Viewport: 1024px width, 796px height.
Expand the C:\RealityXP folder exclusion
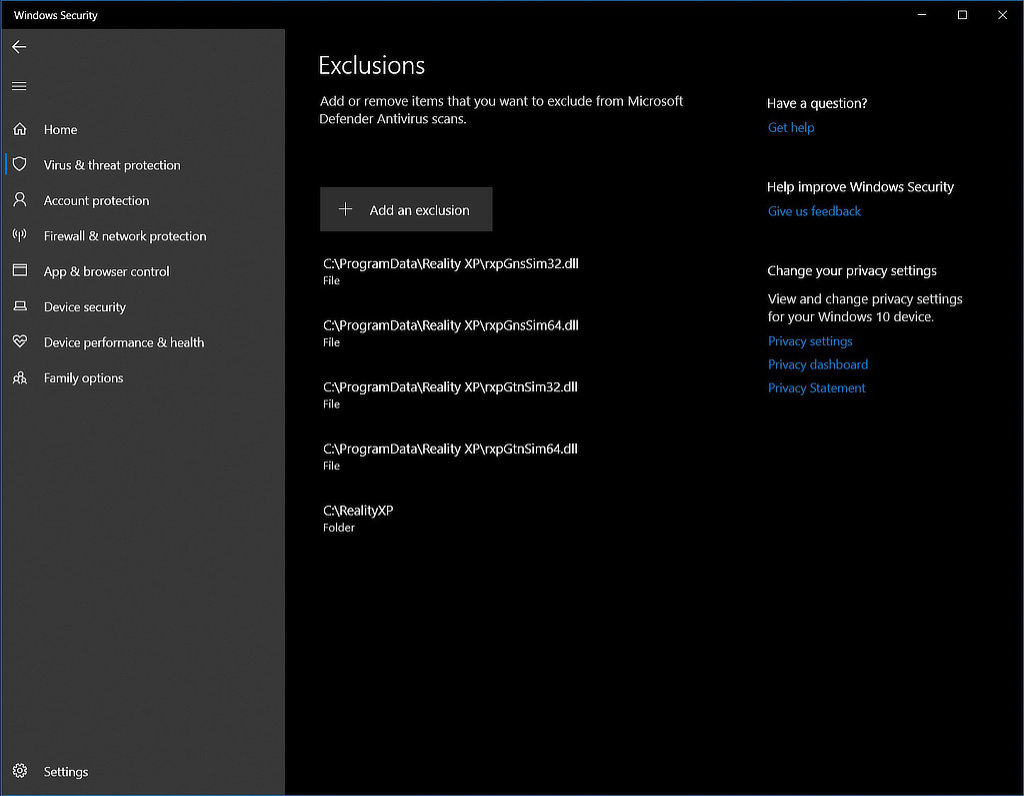click(358, 518)
